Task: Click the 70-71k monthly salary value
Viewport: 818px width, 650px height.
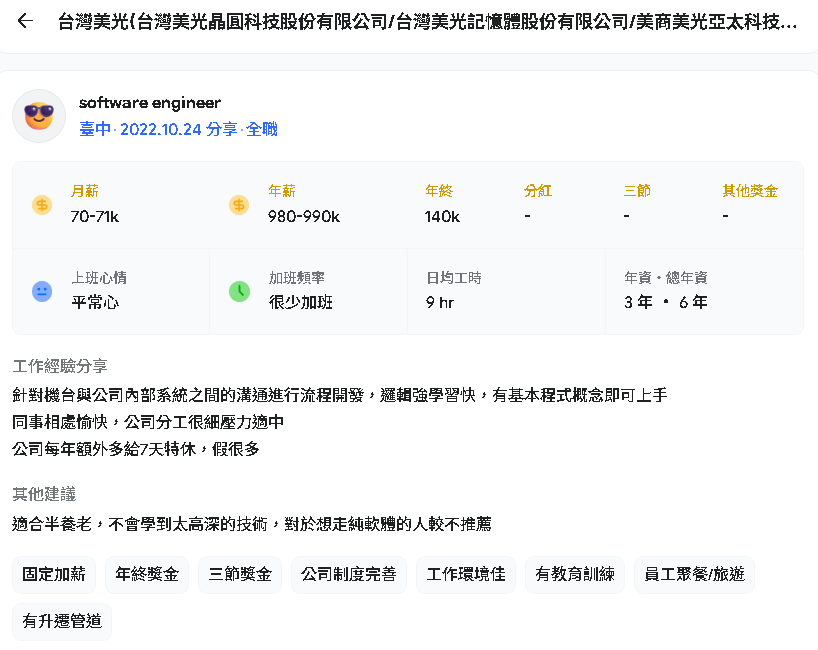Action: pos(94,216)
